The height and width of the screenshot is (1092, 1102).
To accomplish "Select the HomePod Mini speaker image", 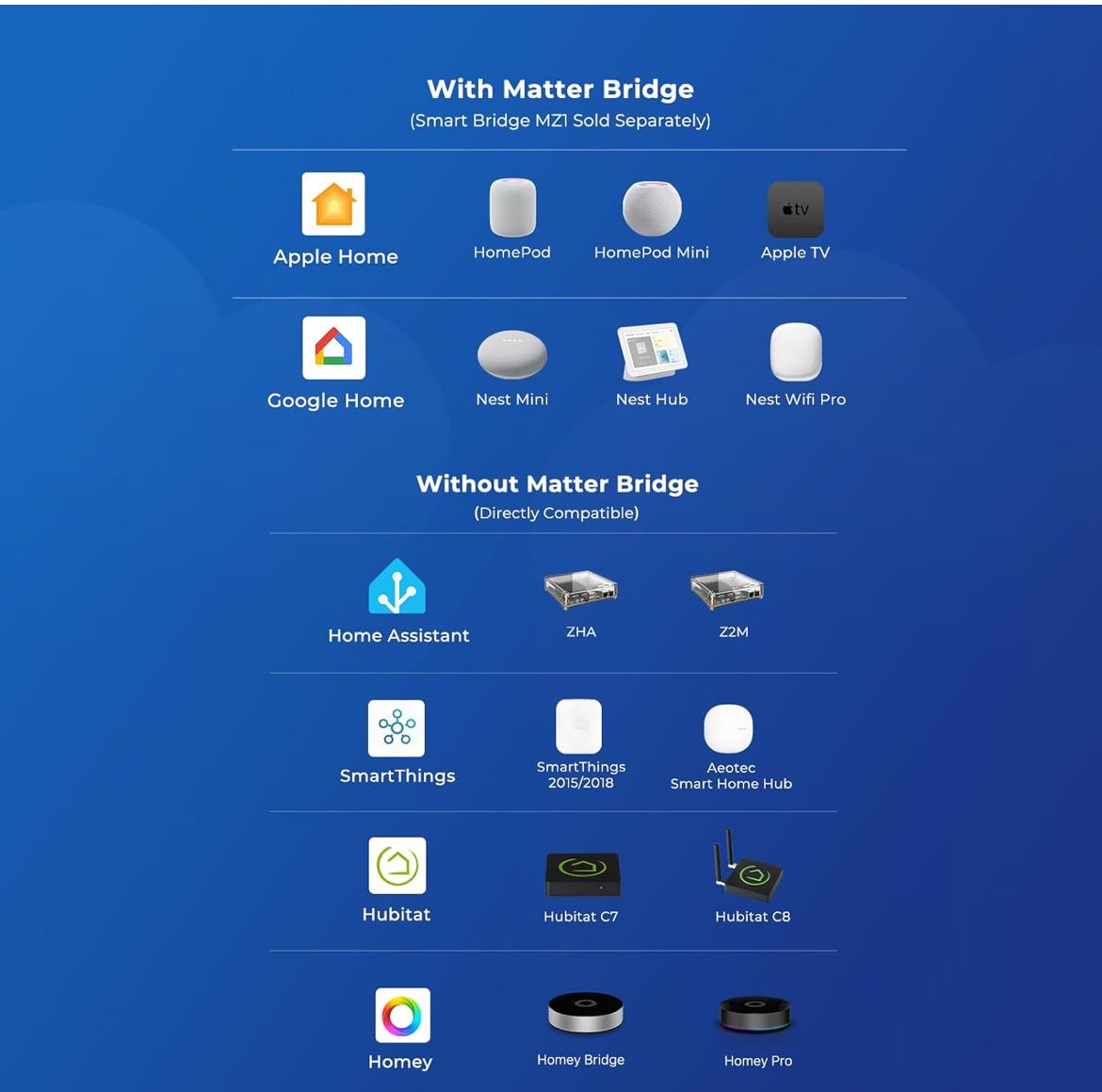I will (x=652, y=208).
